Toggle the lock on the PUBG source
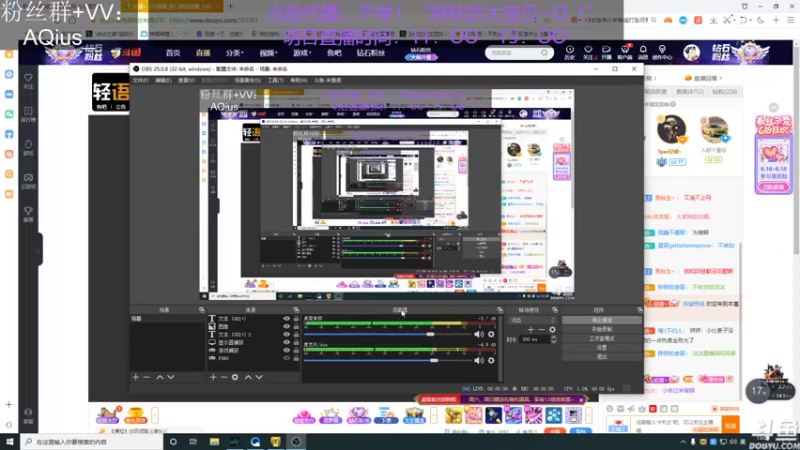 (x=296, y=358)
